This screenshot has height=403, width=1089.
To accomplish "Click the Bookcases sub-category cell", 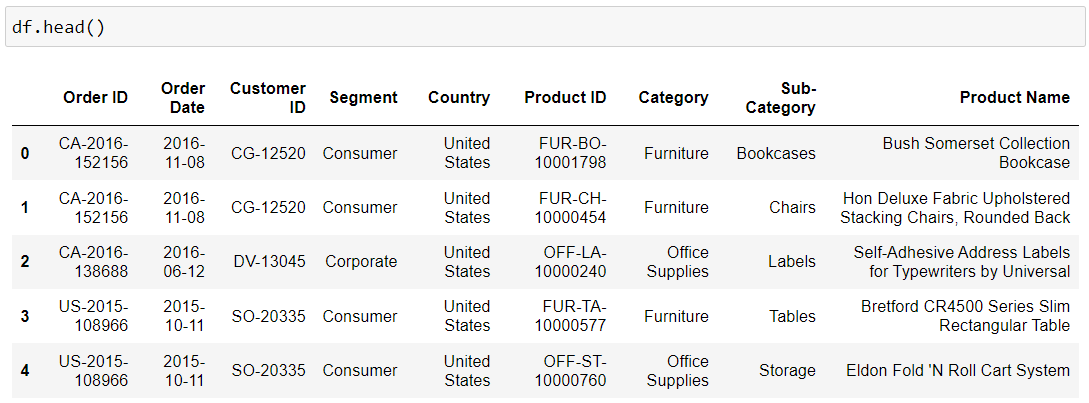I will coord(776,154).
